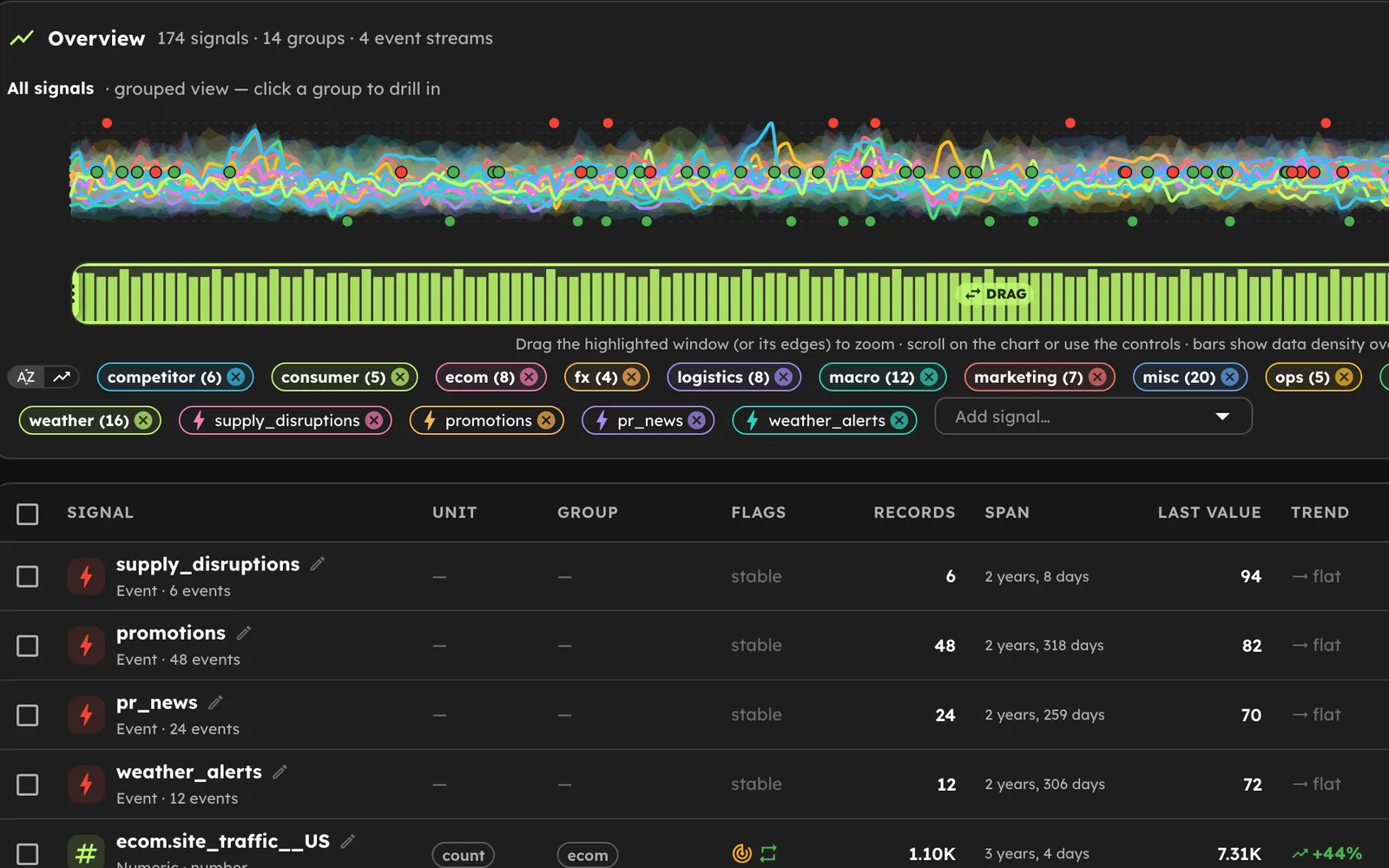
Task: Edit the pr_news signal name pencil
Action: (x=216, y=702)
